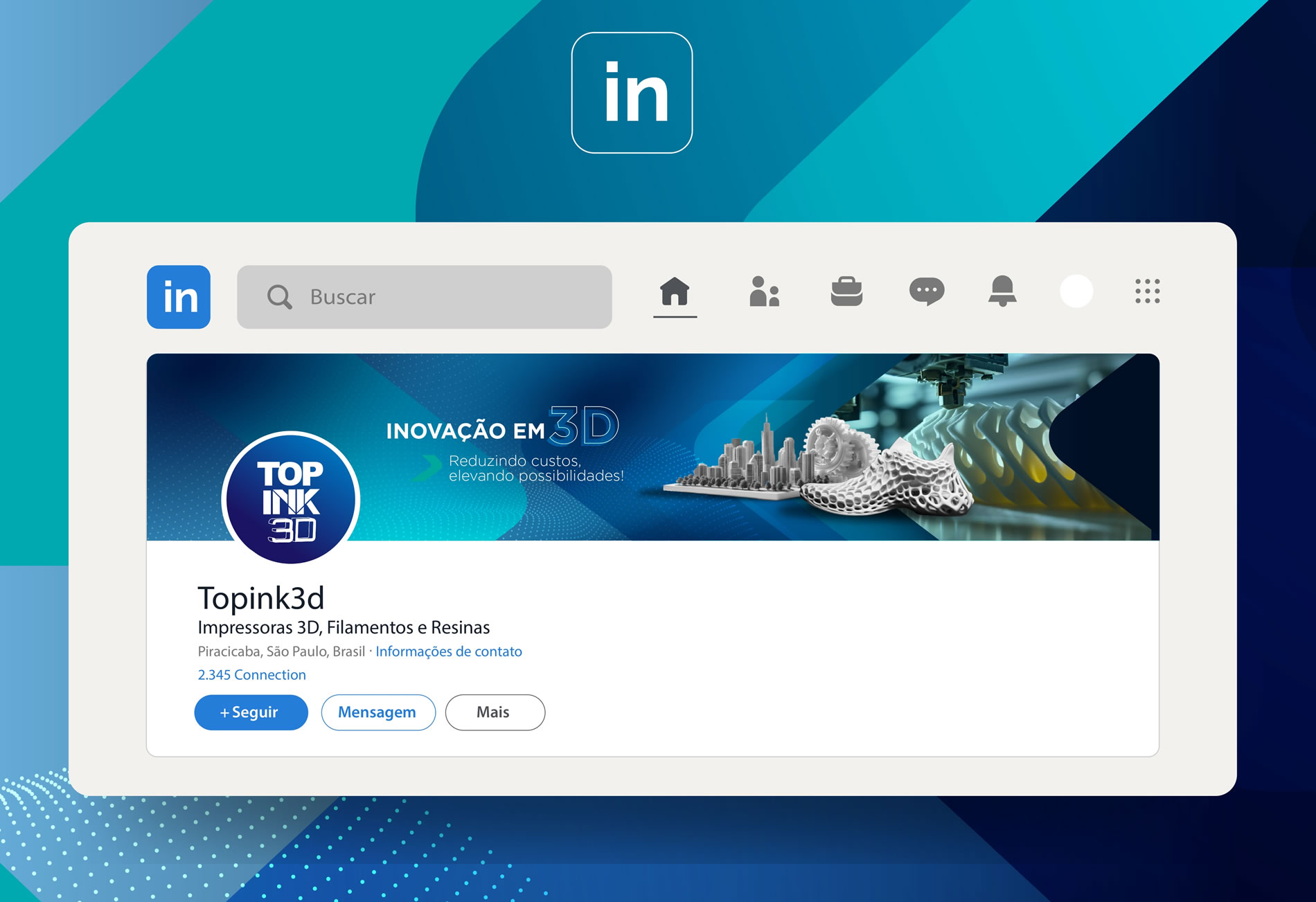
Task: Click the Topink3d profile name
Action: click(x=261, y=598)
